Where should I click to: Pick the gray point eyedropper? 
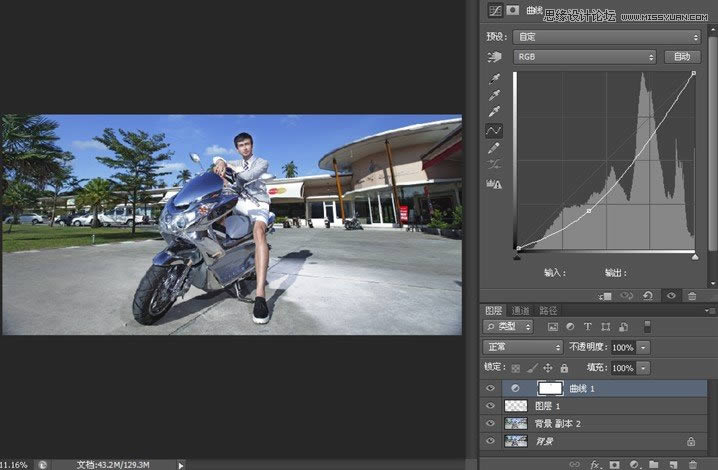pos(494,95)
